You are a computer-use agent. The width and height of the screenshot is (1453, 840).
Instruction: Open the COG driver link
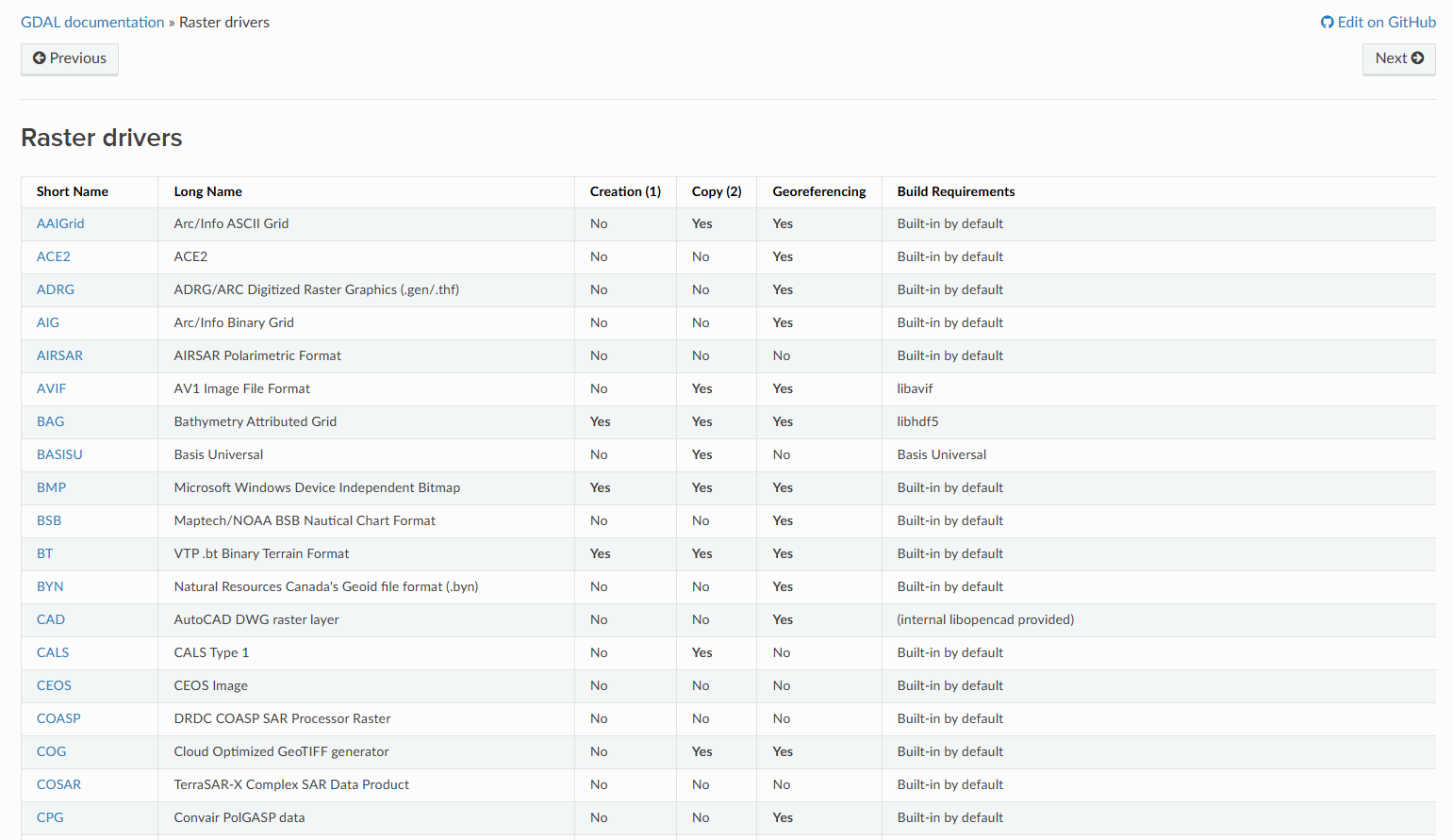point(52,751)
